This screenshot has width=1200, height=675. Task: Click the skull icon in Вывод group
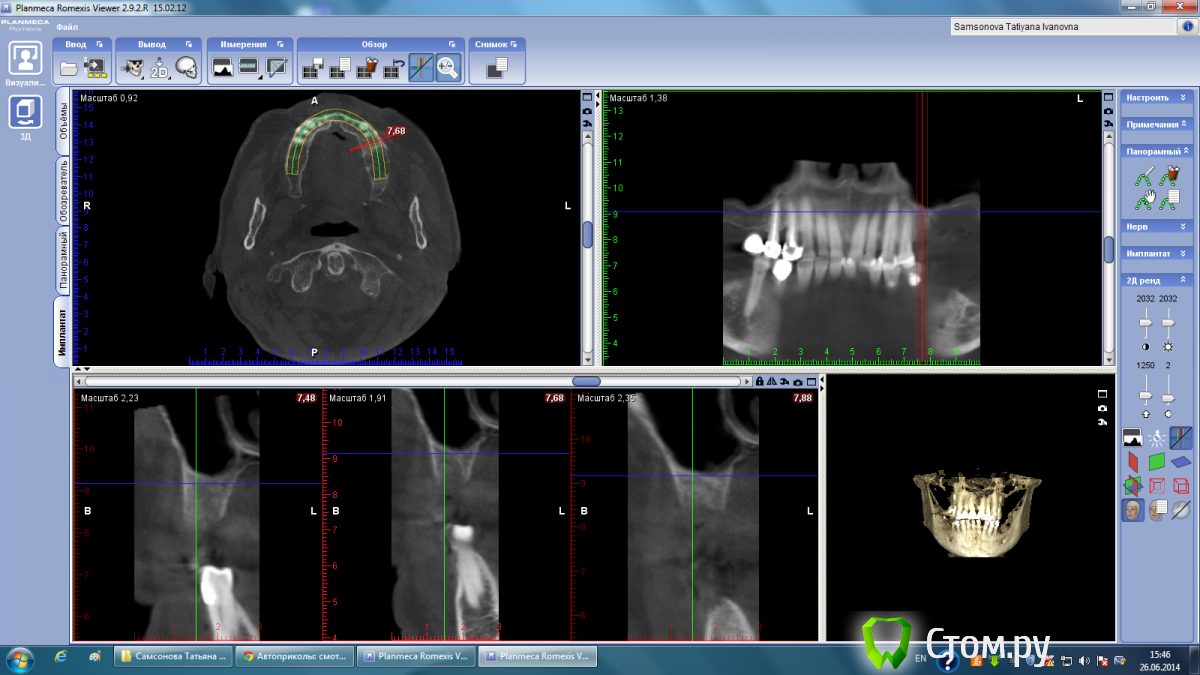point(187,68)
